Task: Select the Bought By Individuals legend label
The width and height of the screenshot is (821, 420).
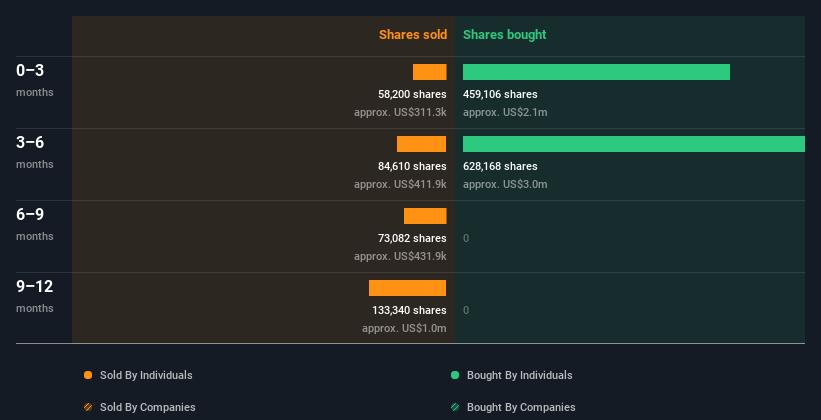Action: [x=519, y=375]
